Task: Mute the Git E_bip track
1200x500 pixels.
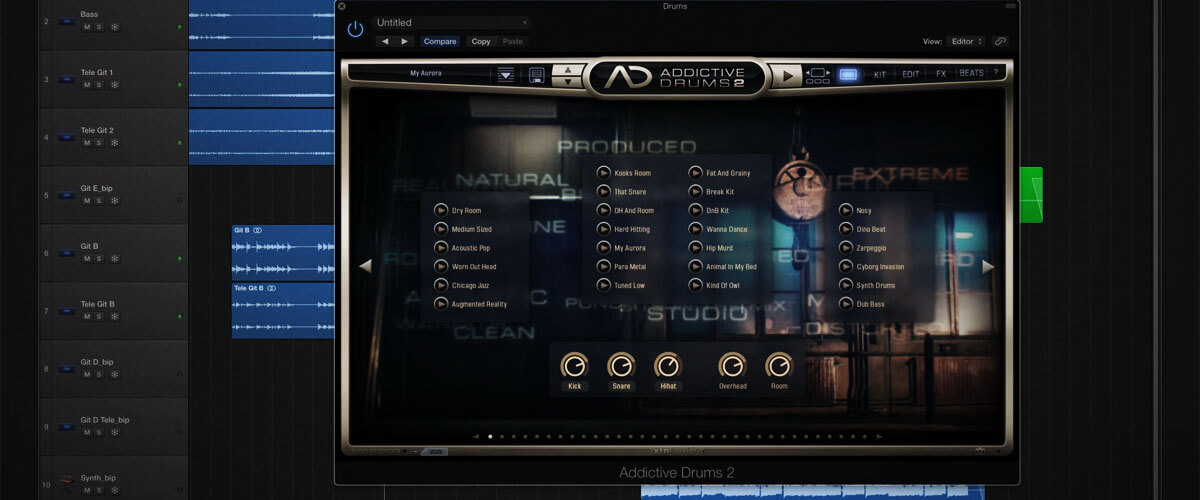Action: click(x=87, y=201)
